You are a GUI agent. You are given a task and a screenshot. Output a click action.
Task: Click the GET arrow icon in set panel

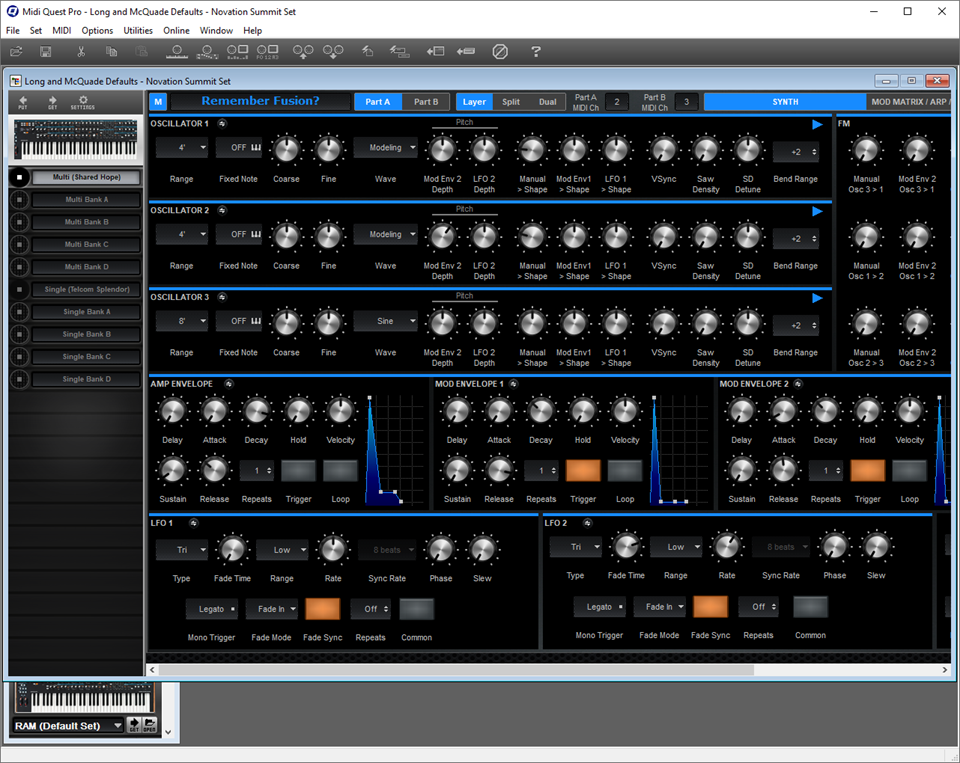coord(52,102)
